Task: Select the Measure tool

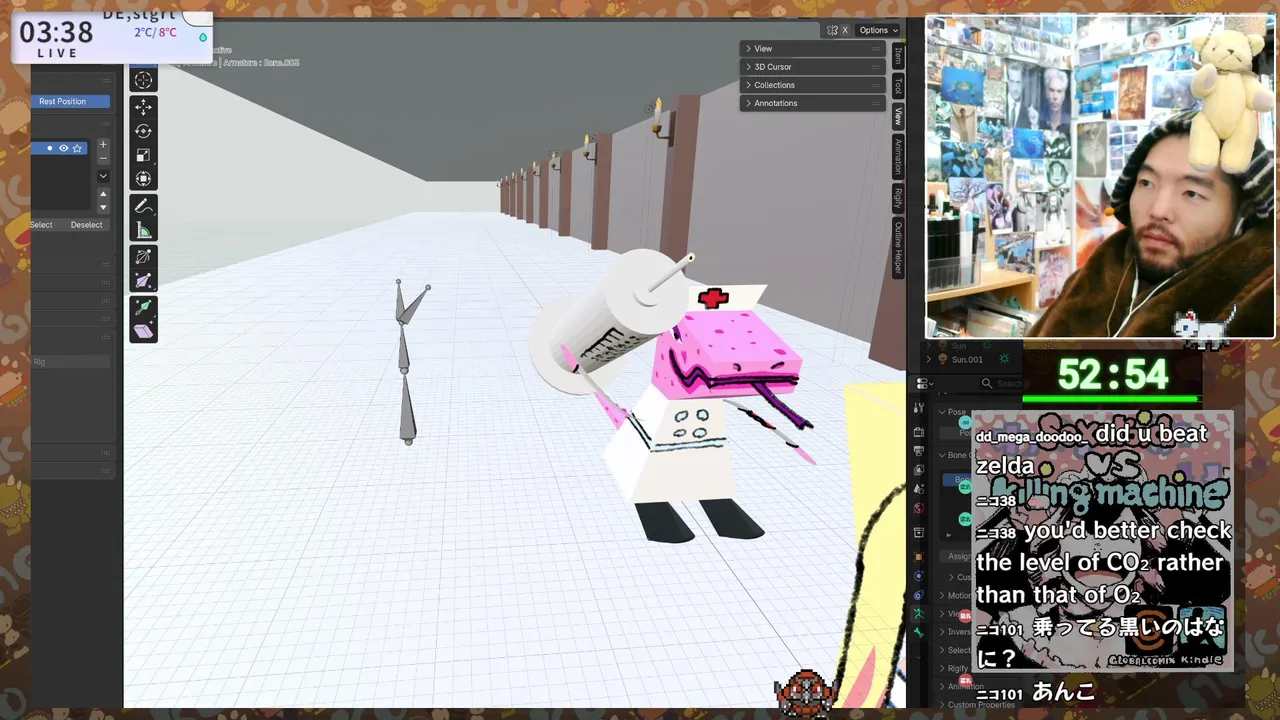Action: tap(143, 231)
